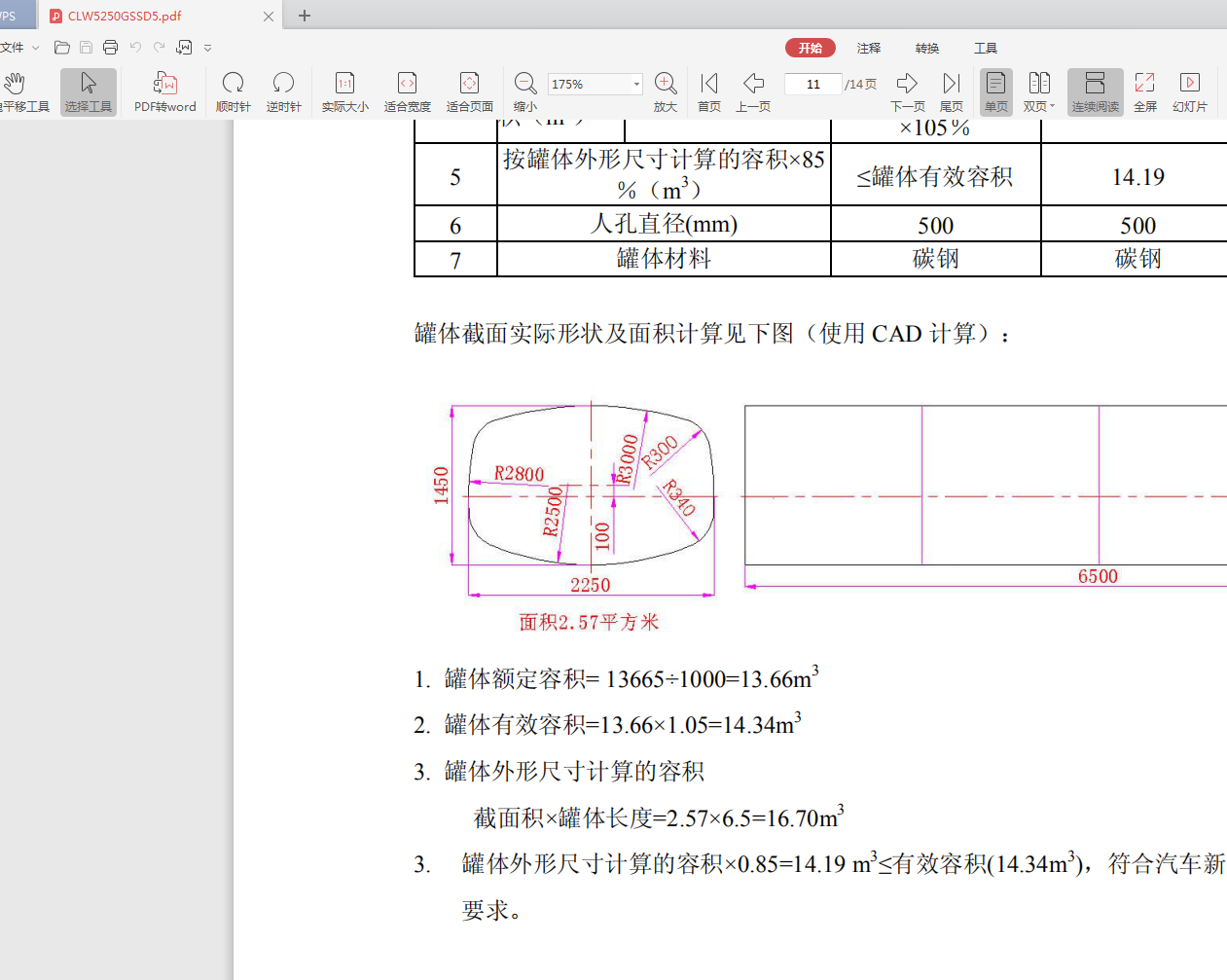
Task: Rotate the page 逆时针 counterclockwise
Action: point(283,91)
